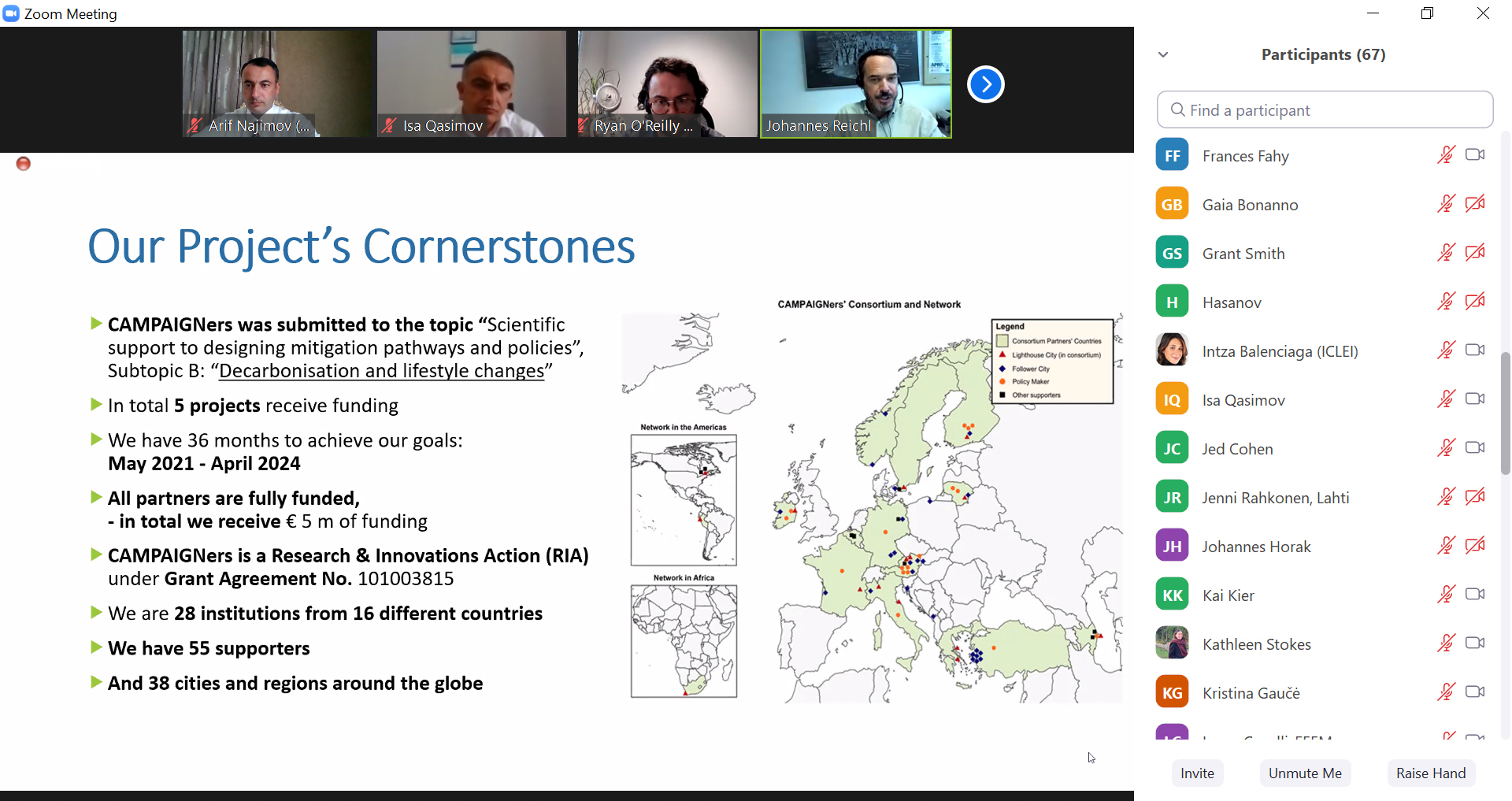1512x801 pixels.
Task: Toggle Unmute Me button
Action: (x=1305, y=773)
